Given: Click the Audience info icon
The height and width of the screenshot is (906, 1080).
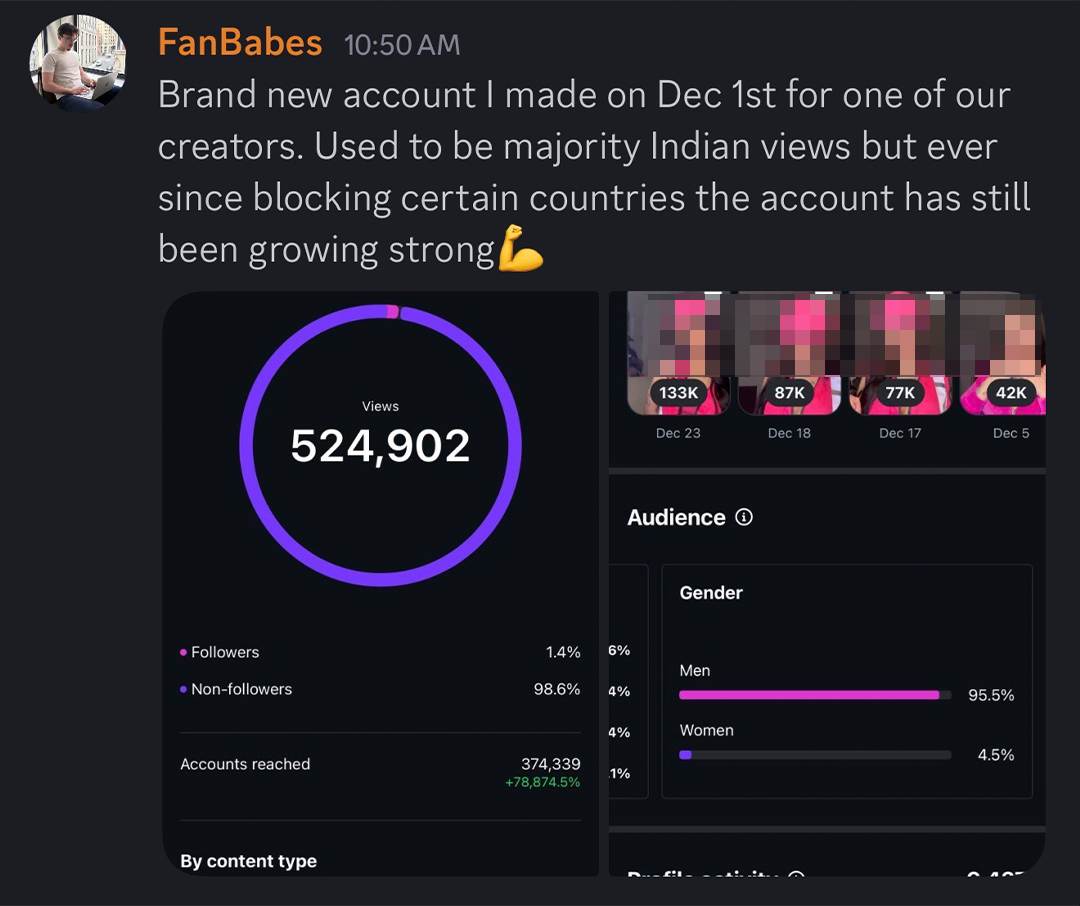Looking at the screenshot, I should point(743,517).
